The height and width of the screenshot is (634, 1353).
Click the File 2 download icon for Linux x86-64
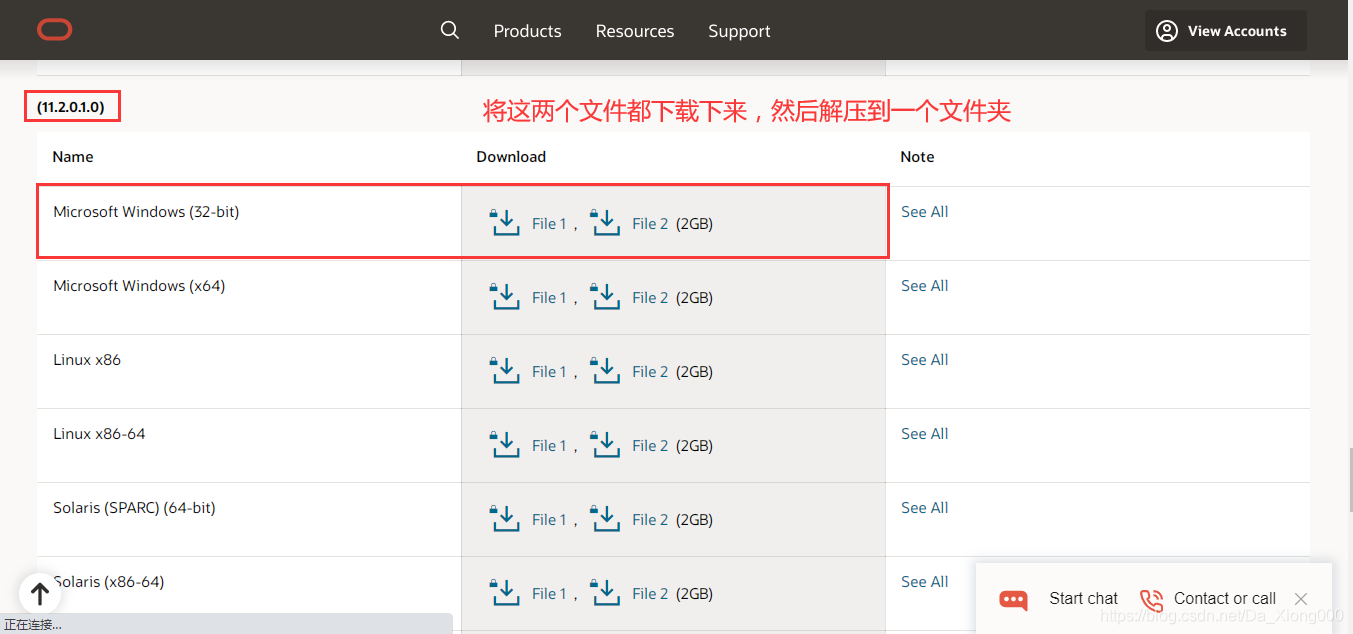(605, 444)
